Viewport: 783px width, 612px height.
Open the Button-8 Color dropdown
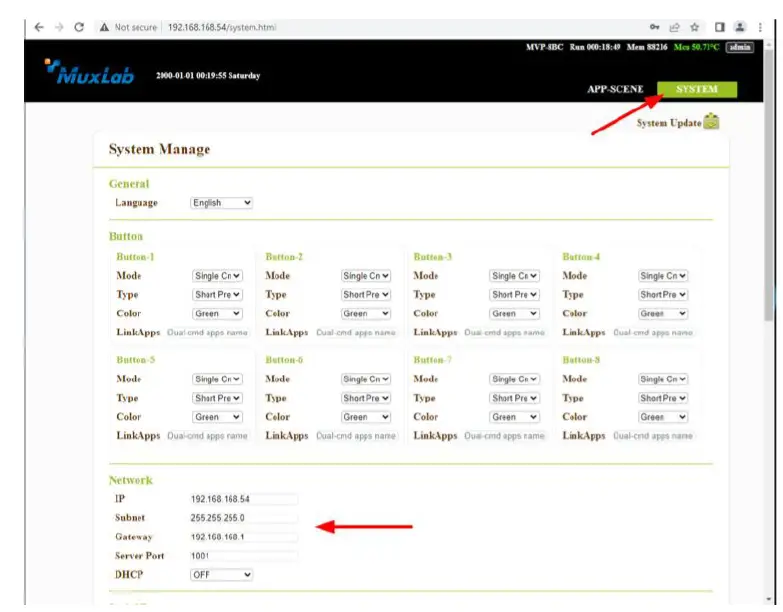point(663,417)
